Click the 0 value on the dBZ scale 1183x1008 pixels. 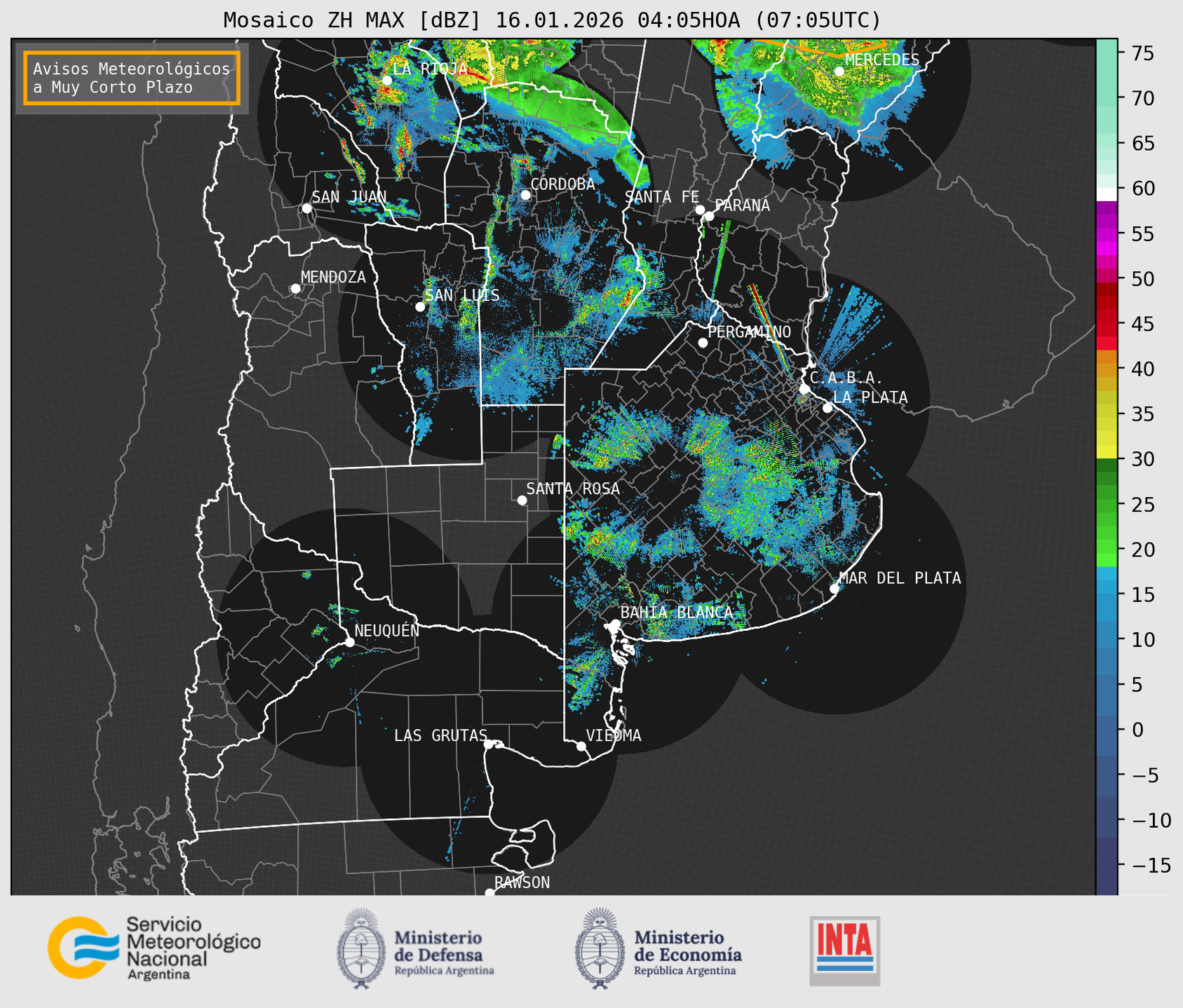(1138, 730)
